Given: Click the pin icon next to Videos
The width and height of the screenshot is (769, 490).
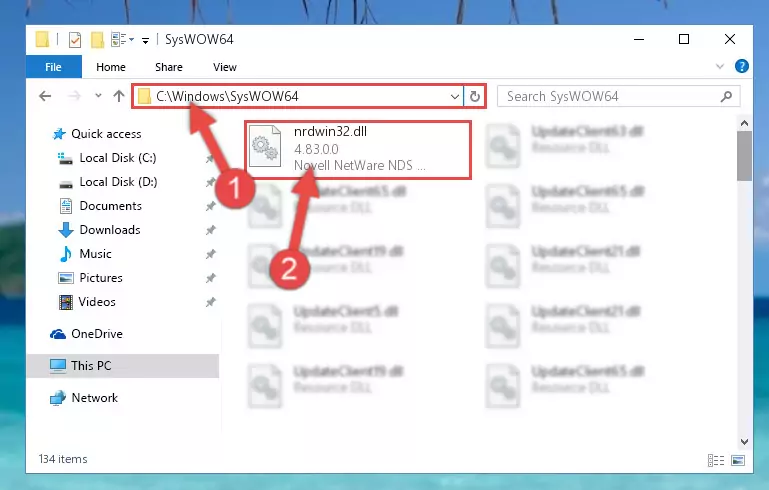Looking at the screenshot, I should coord(210,302).
